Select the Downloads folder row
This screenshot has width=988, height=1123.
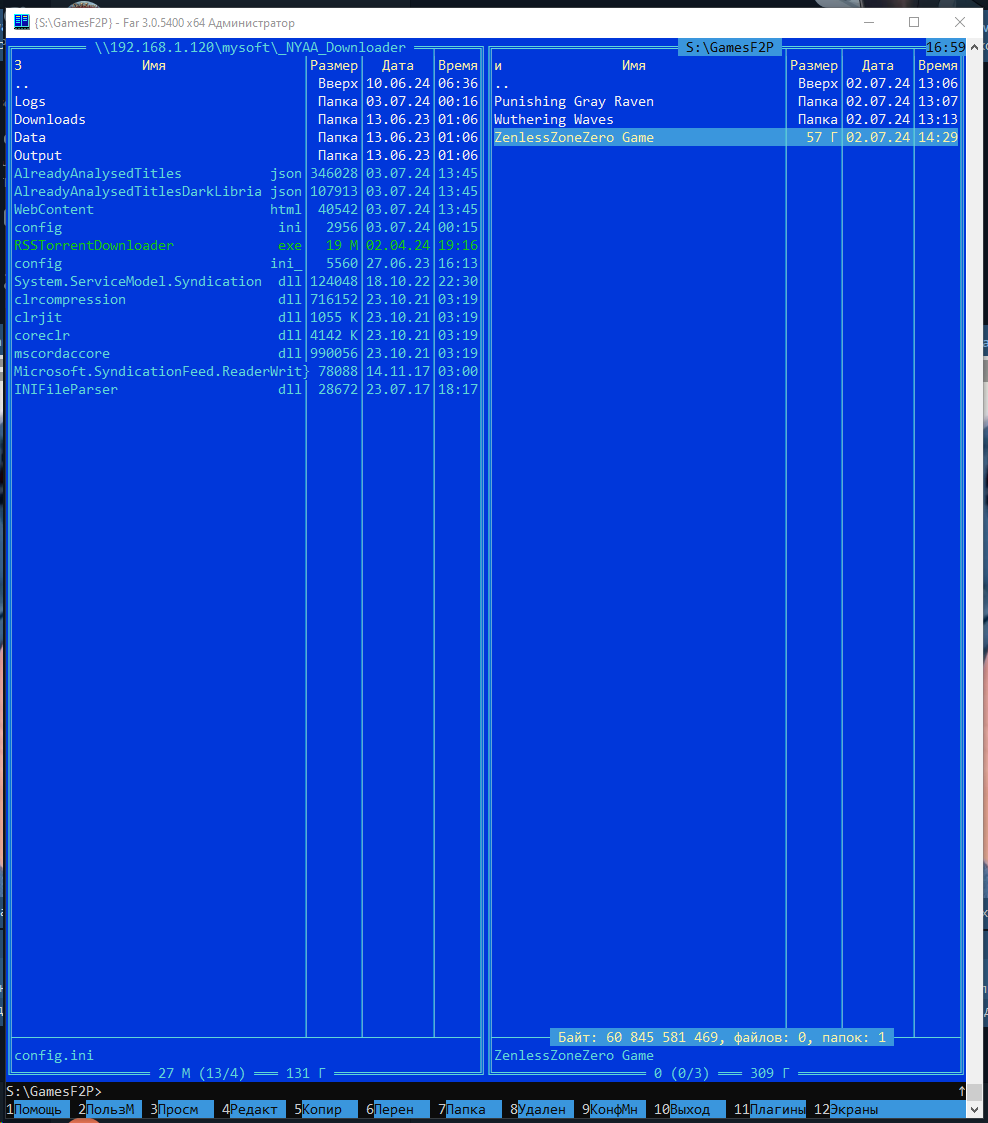point(246,120)
